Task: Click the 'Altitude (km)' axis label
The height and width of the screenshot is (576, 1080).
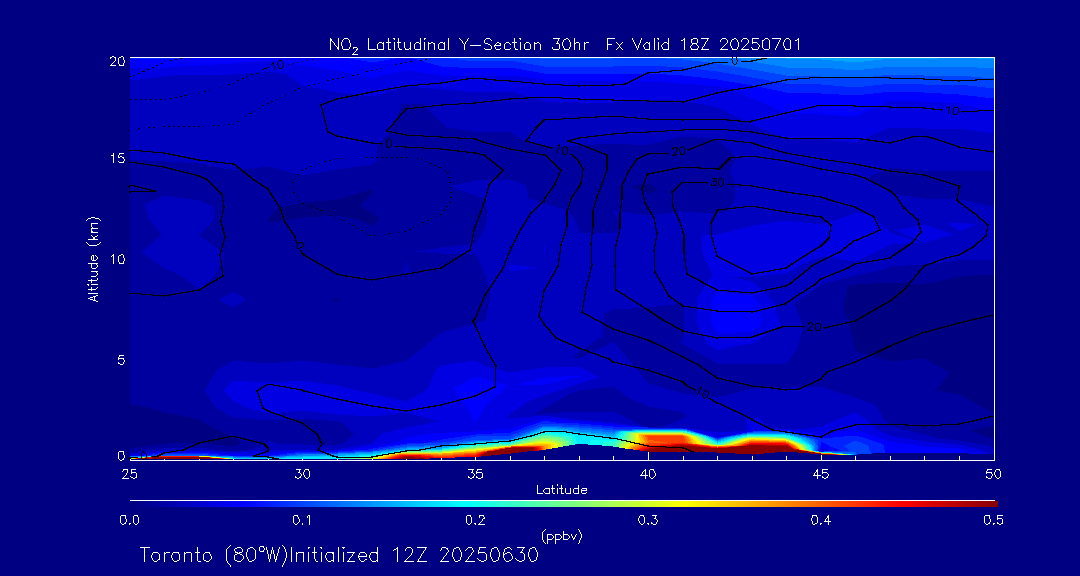Action: (x=93, y=258)
